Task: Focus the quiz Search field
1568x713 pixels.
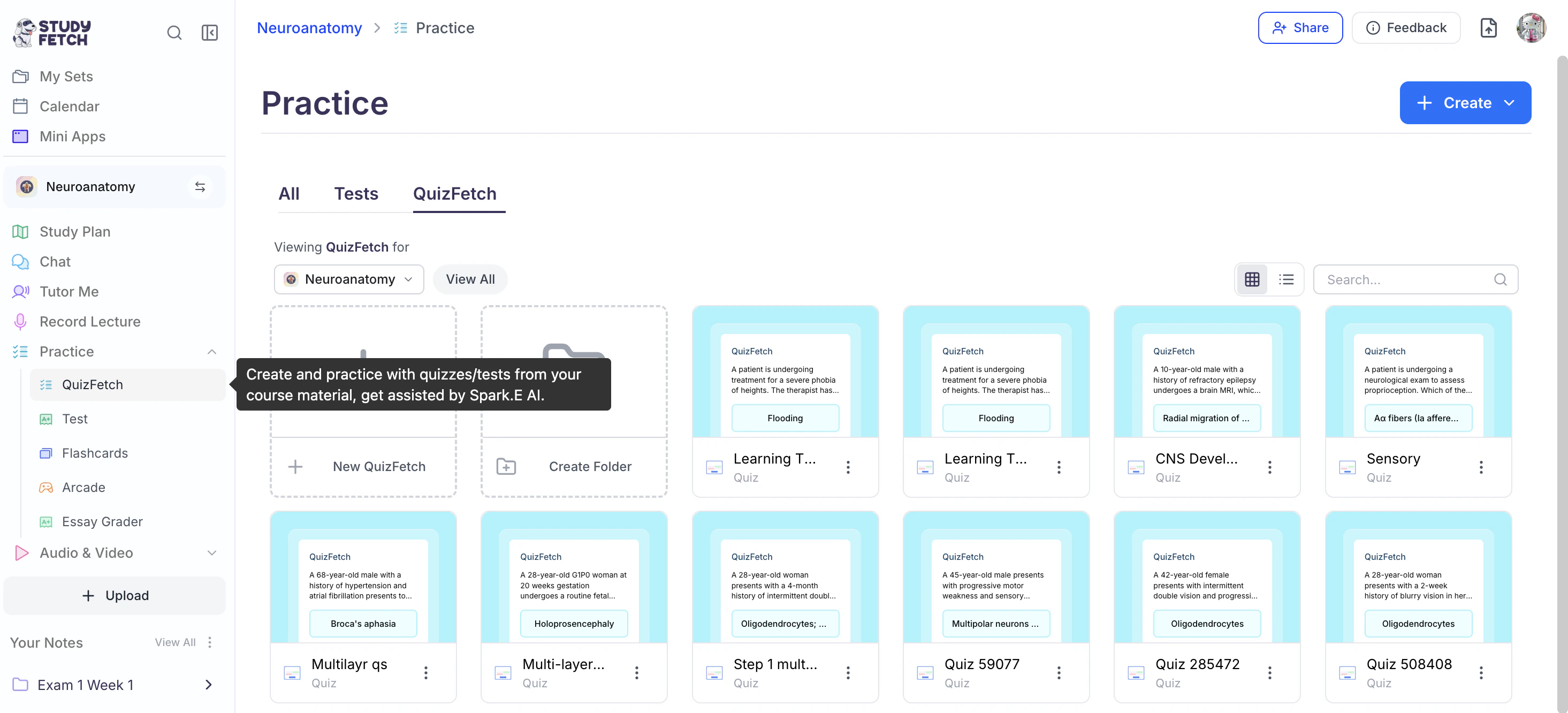Action: pyautogui.click(x=1416, y=279)
